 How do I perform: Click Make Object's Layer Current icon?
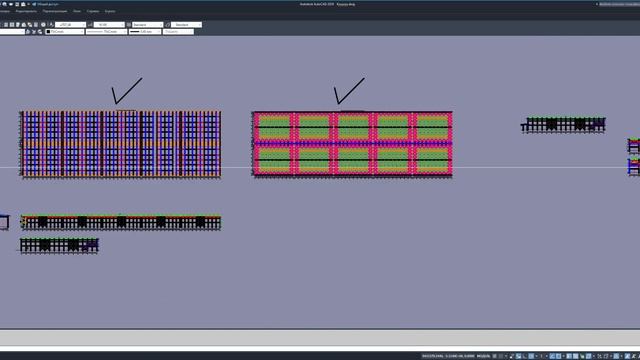pos(28,31)
